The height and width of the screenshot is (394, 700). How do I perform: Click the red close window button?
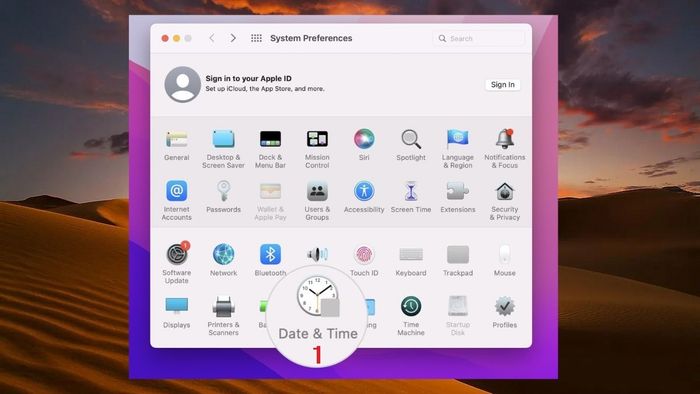165,38
